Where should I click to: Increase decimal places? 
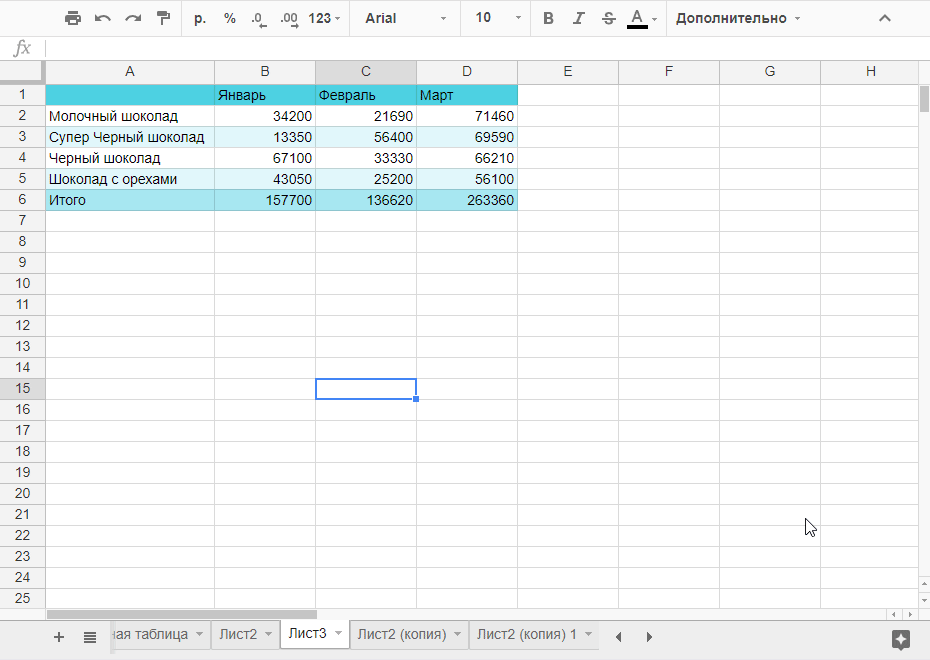coord(289,18)
